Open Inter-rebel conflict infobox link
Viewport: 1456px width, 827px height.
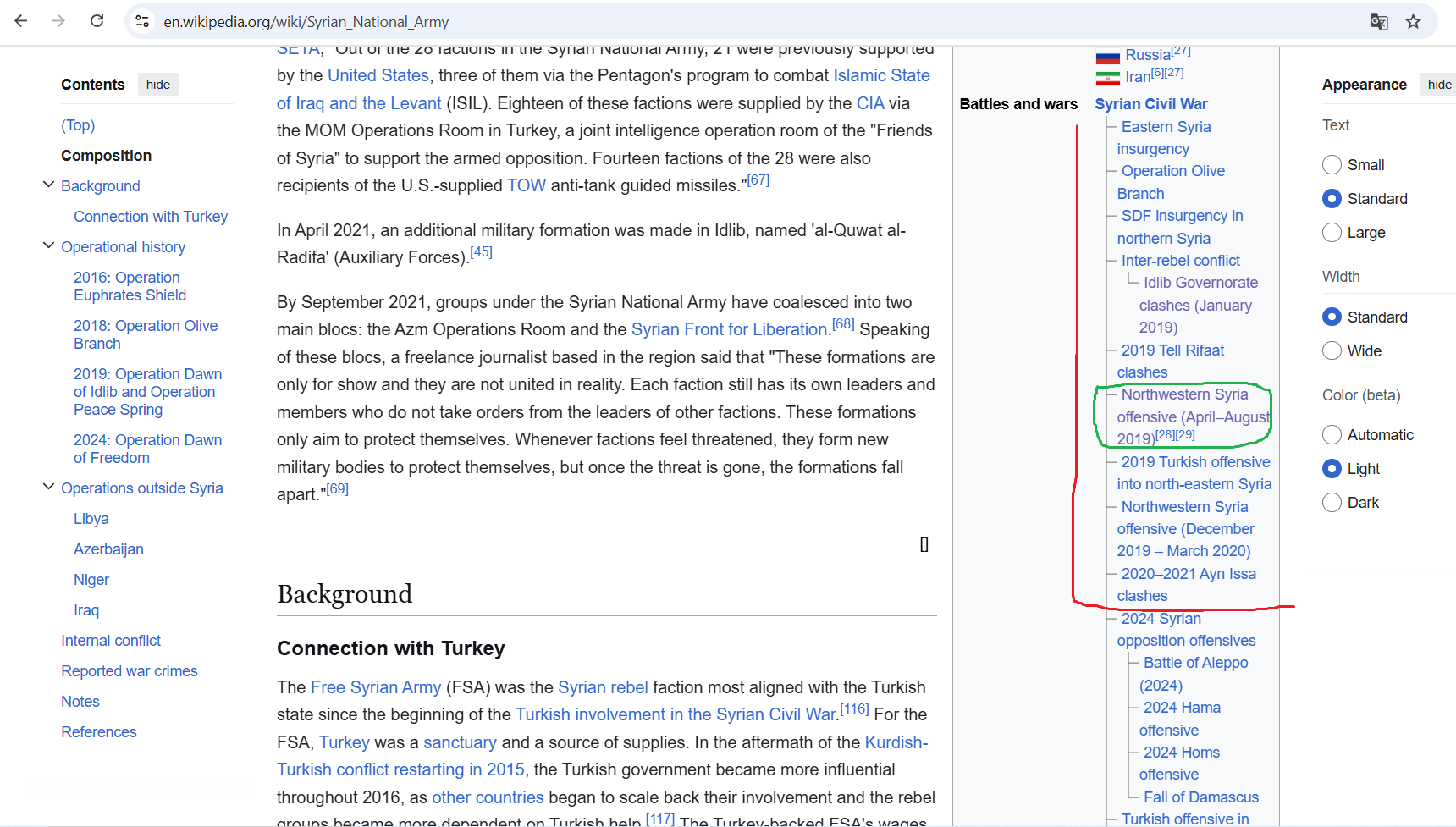click(x=1180, y=261)
